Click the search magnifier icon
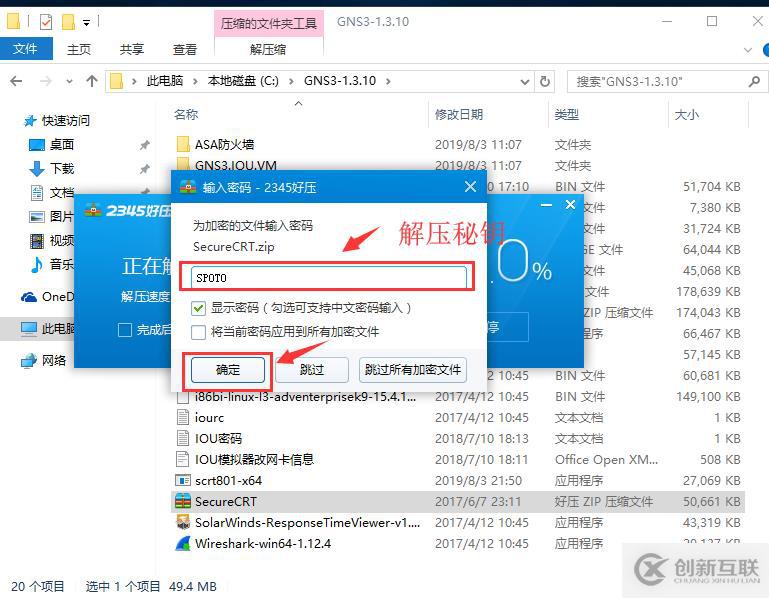This screenshot has height=598, width=769. (755, 81)
